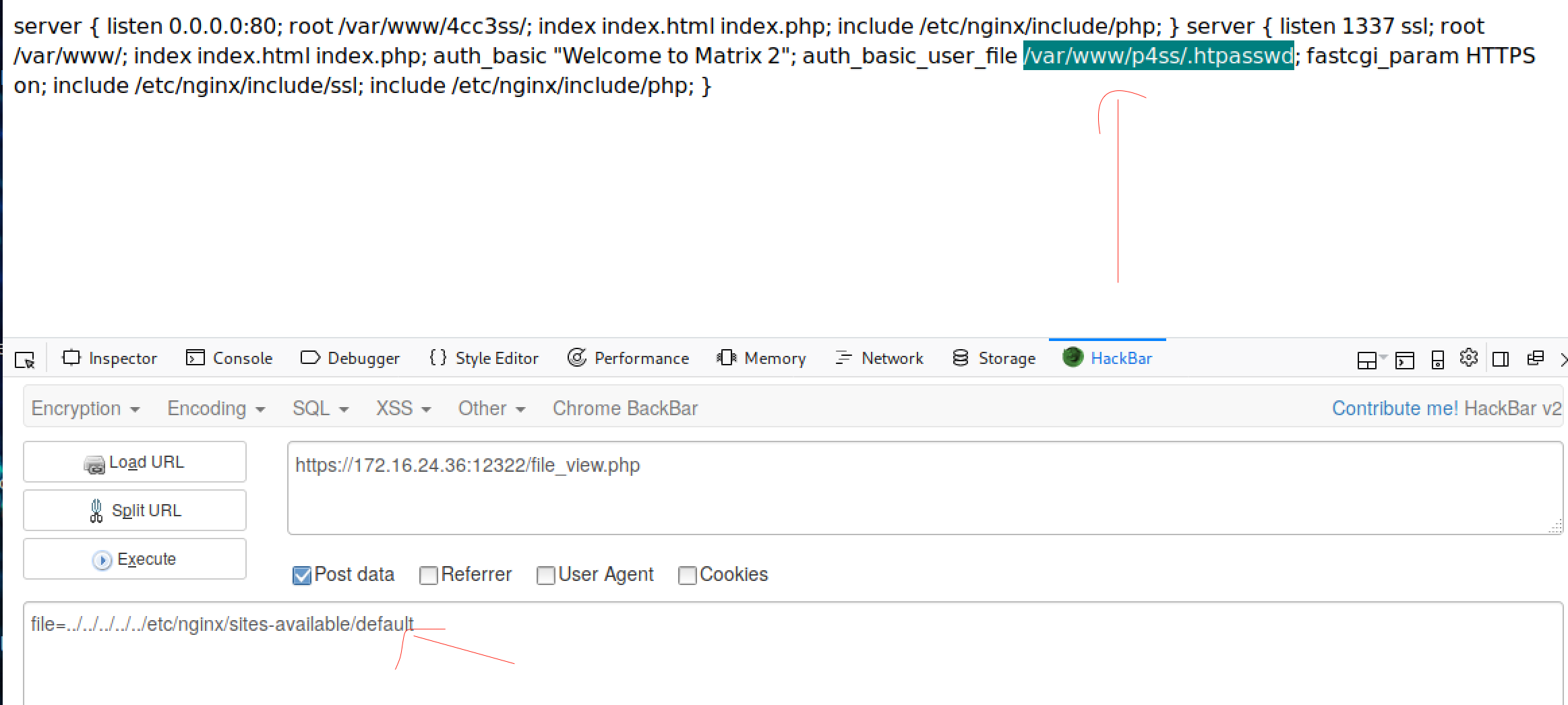This screenshot has width=1568, height=705.
Task: Select the HackBar tab
Action: click(1108, 358)
